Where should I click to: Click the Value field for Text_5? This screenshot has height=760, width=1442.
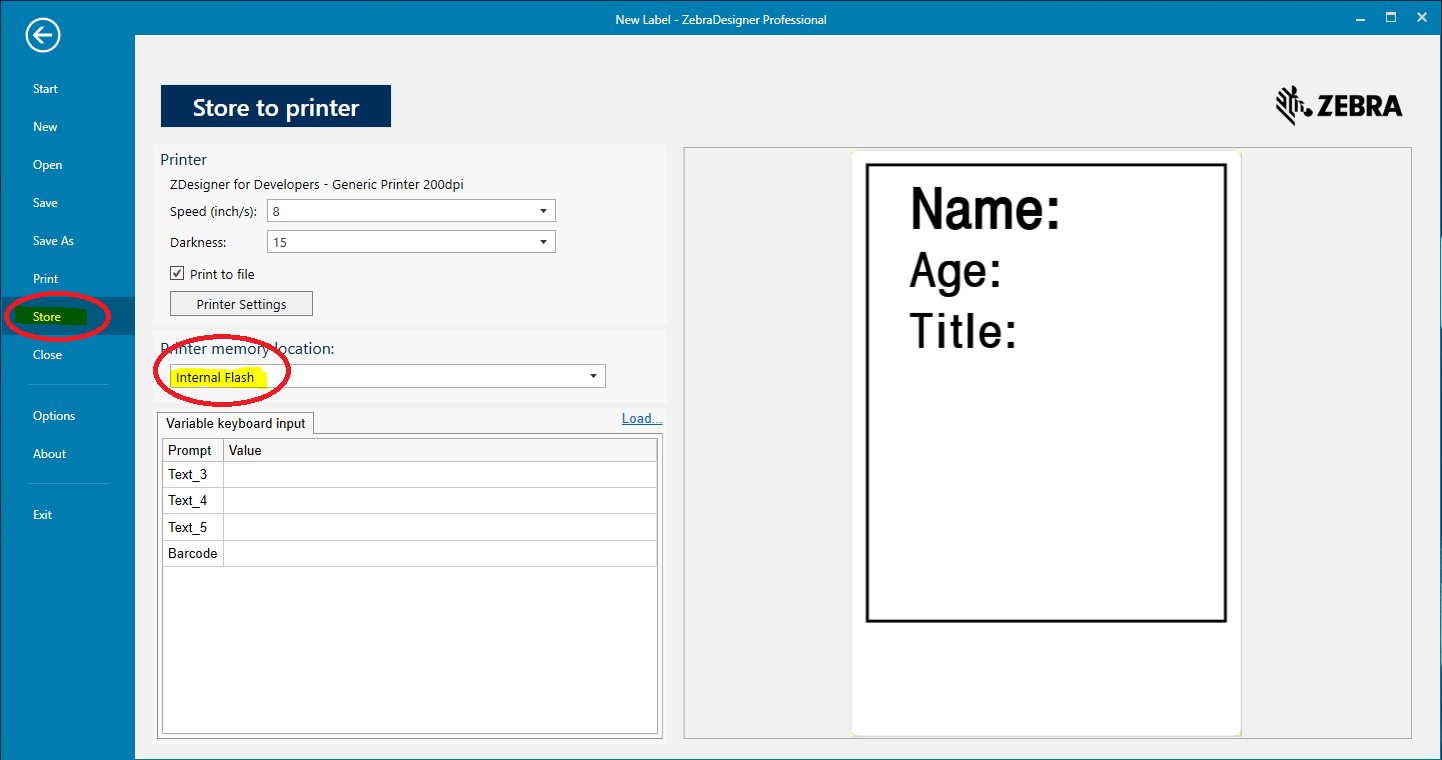[x=440, y=527]
